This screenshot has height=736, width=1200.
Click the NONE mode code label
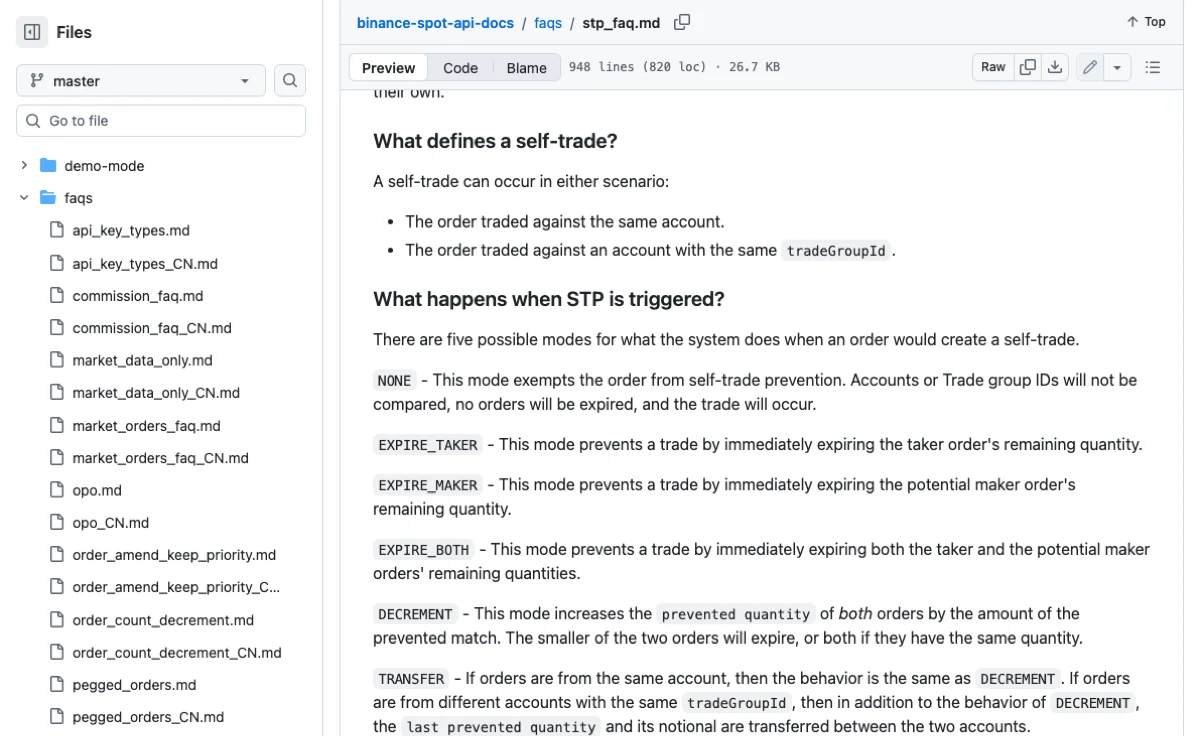click(394, 380)
